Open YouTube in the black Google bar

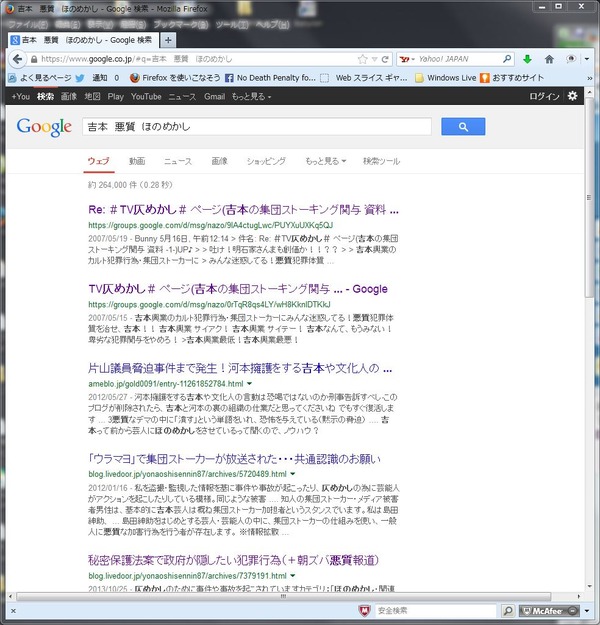coord(146,96)
